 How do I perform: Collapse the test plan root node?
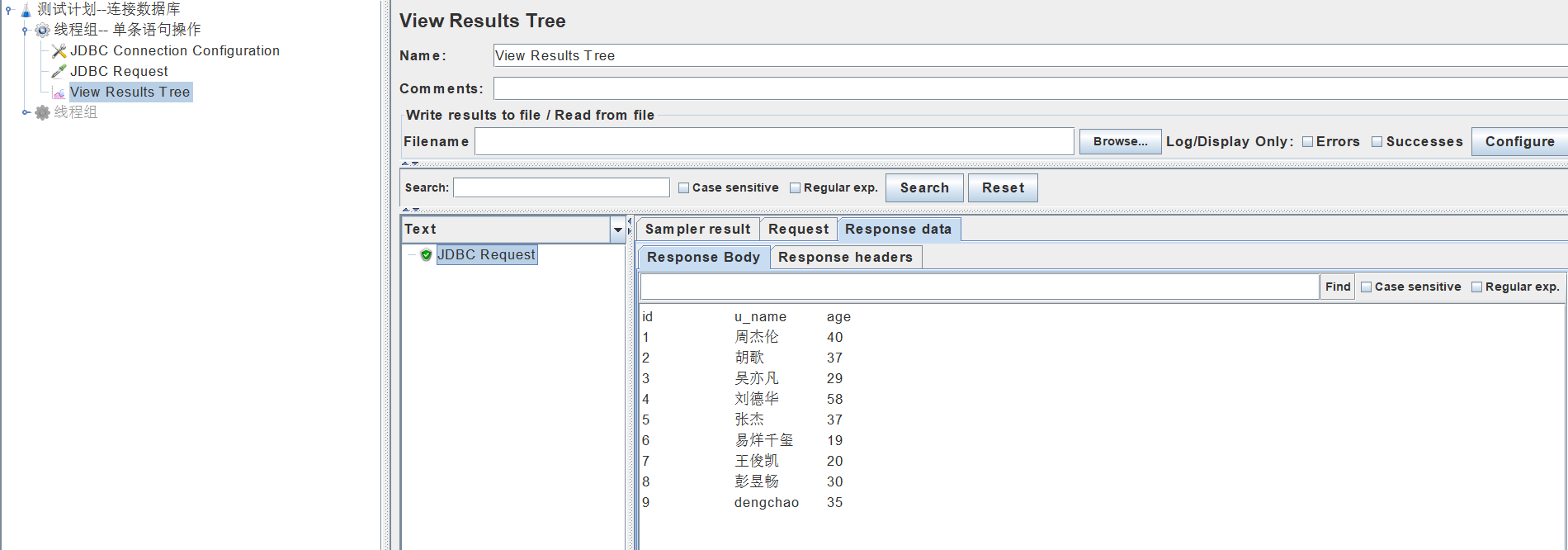pyautogui.click(x=9, y=10)
